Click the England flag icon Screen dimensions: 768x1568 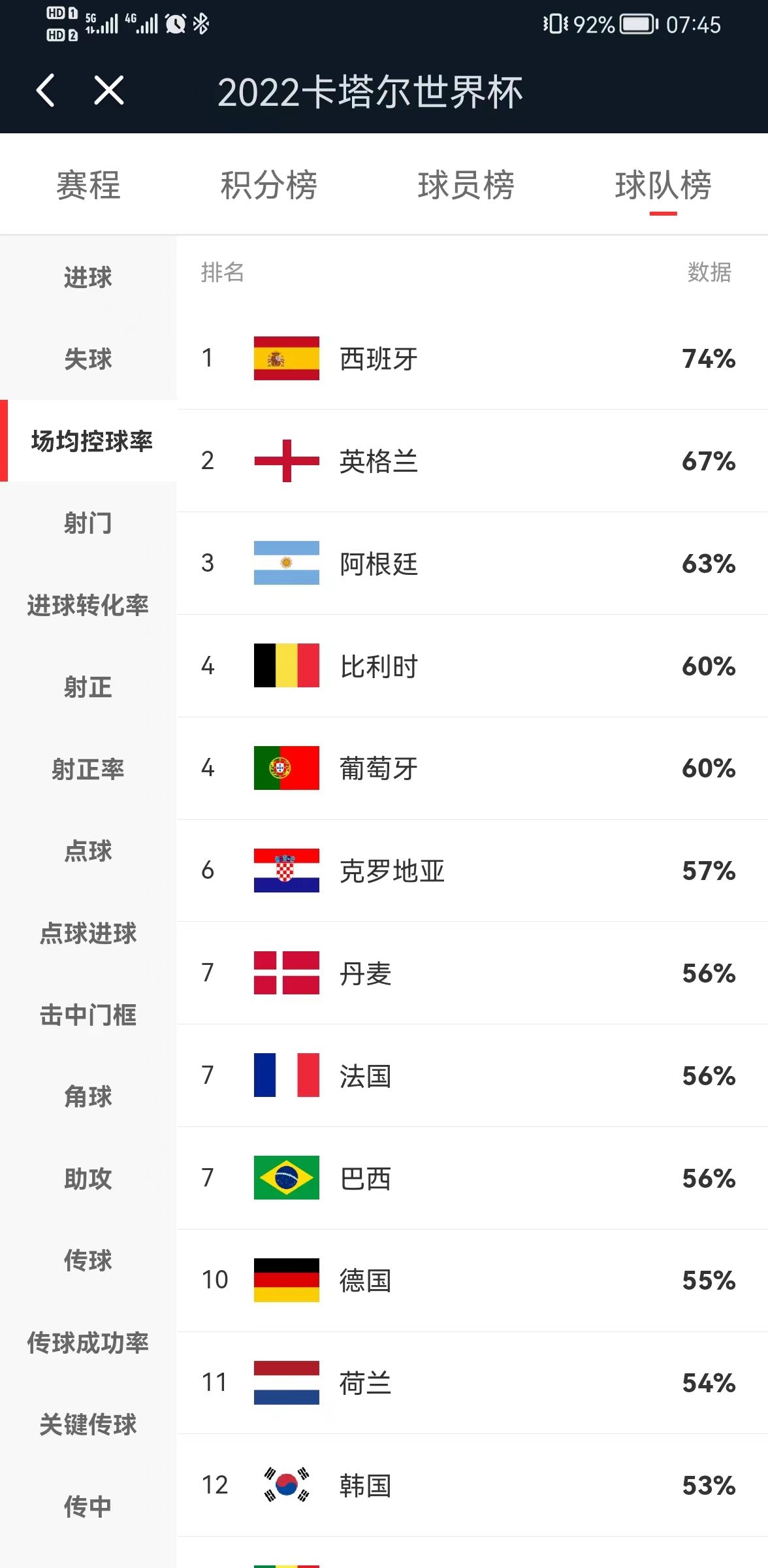(x=286, y=461)
